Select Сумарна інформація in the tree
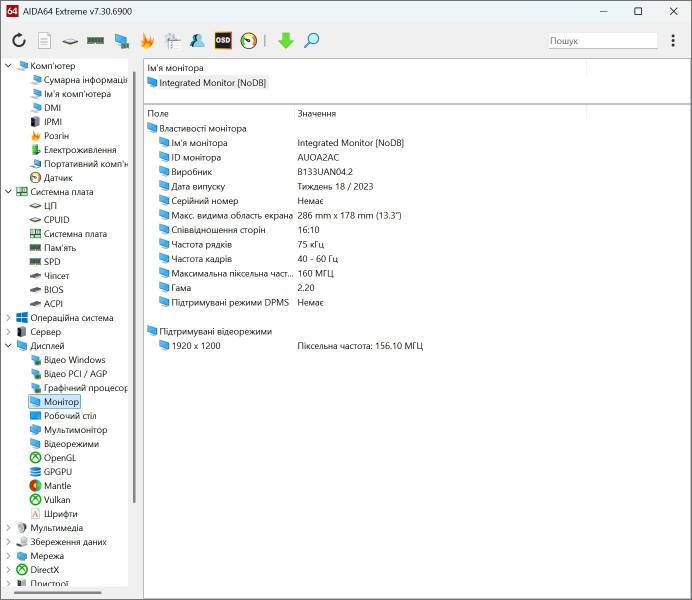The height and width of the screenshot is (600, 692). [79, 80]
